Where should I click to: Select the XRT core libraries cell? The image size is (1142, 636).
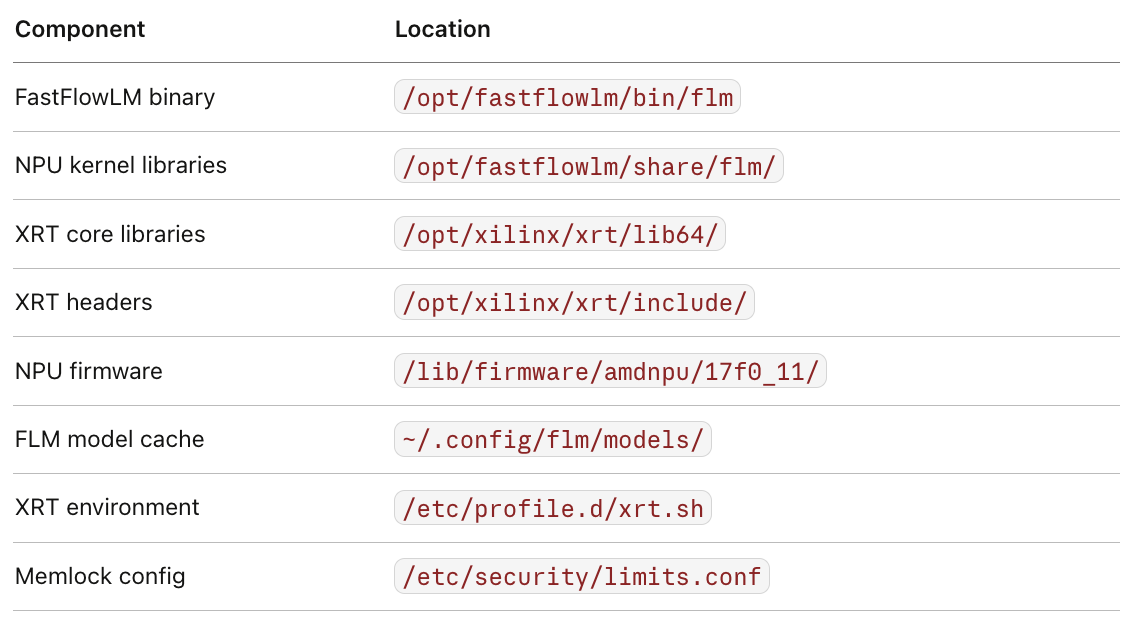point(110,234)
